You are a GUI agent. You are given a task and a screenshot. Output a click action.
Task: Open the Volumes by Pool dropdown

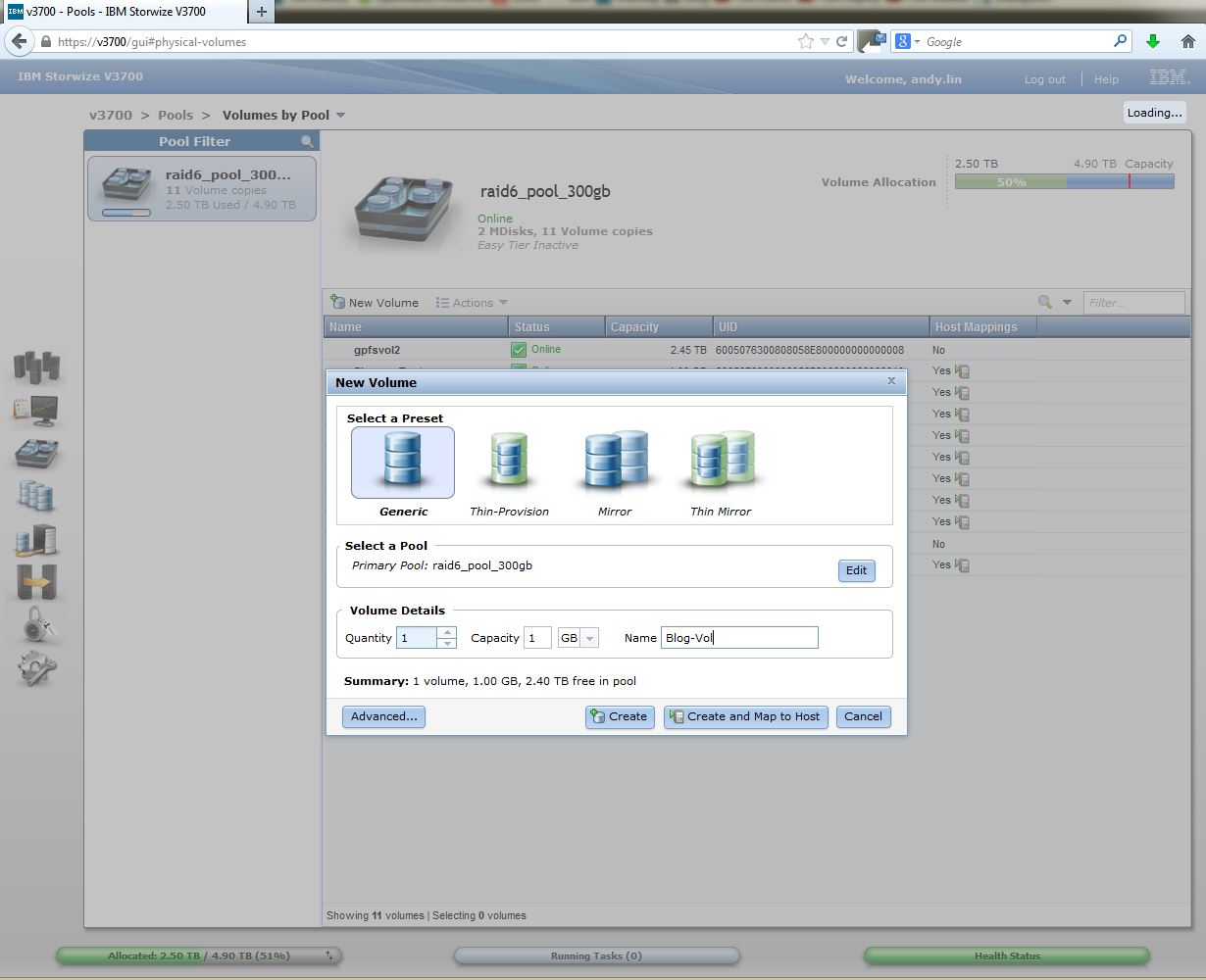(340, 116)
